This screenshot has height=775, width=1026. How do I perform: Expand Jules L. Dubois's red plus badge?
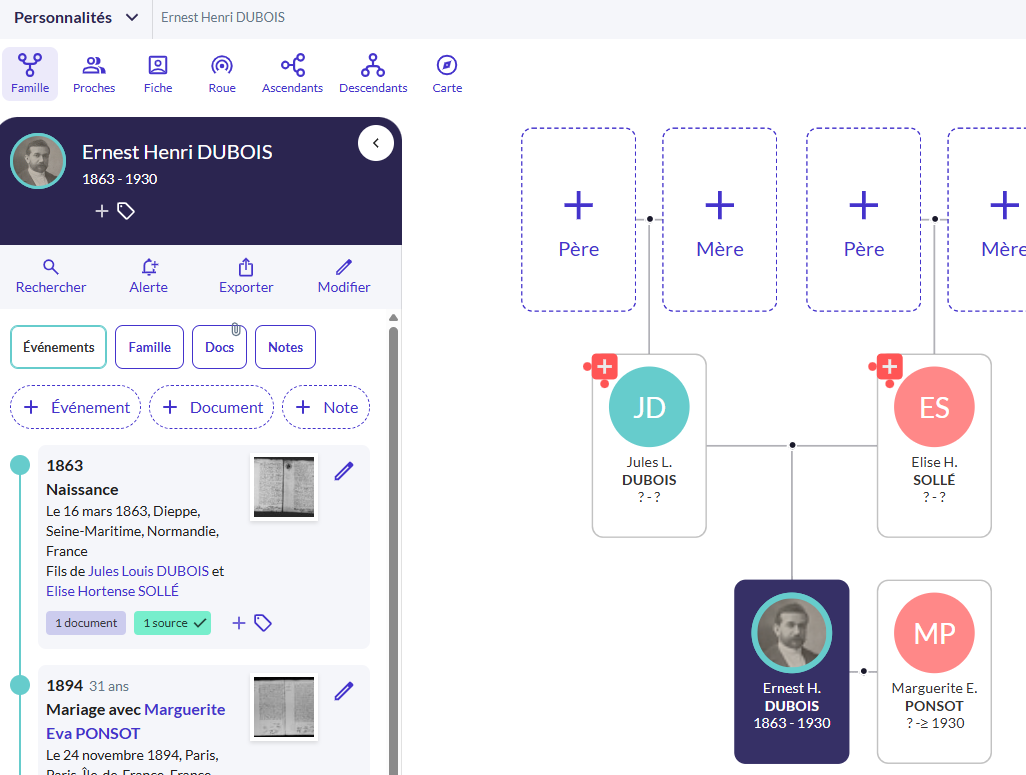pyautogui.click(x=604, y=367)
